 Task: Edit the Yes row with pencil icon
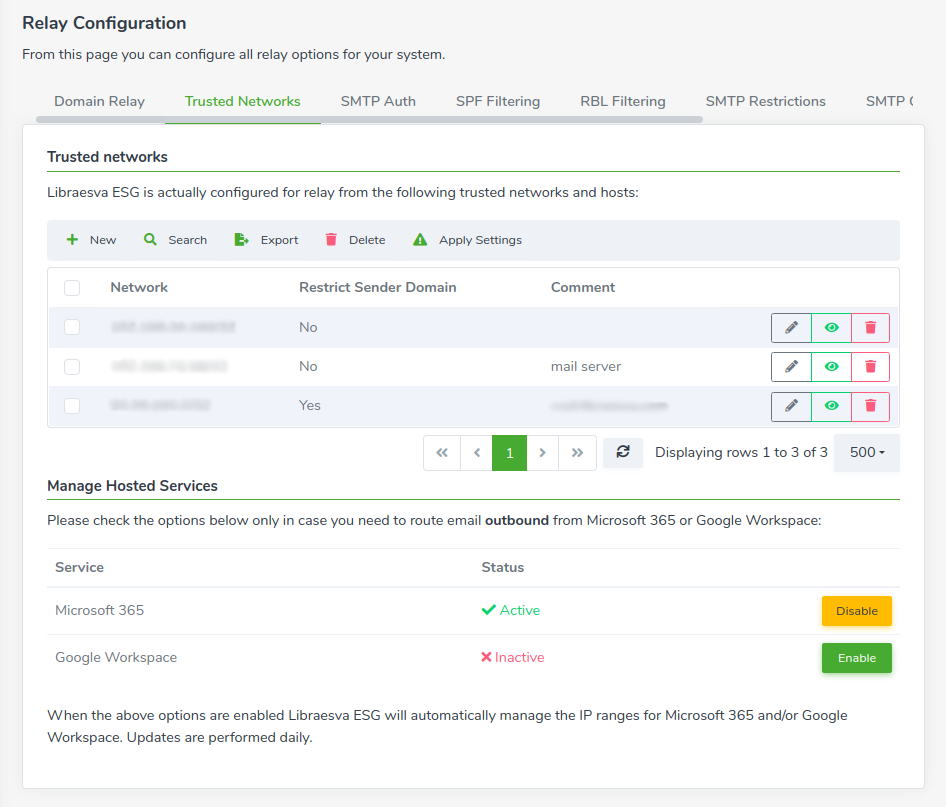[791, 406]
